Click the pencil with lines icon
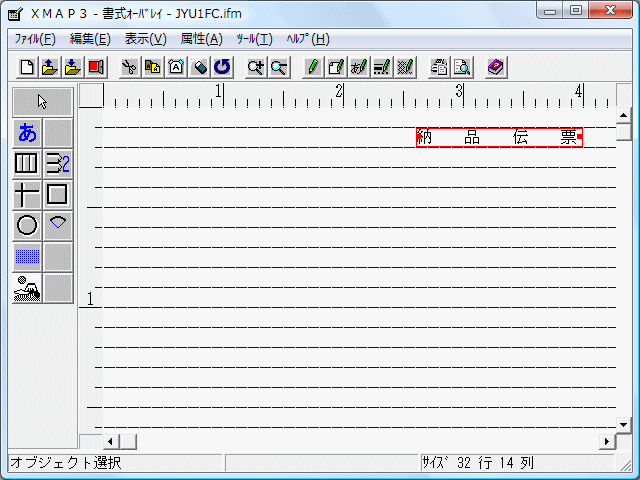Screen dimensions: 640x480 click(x=382, y=67)
